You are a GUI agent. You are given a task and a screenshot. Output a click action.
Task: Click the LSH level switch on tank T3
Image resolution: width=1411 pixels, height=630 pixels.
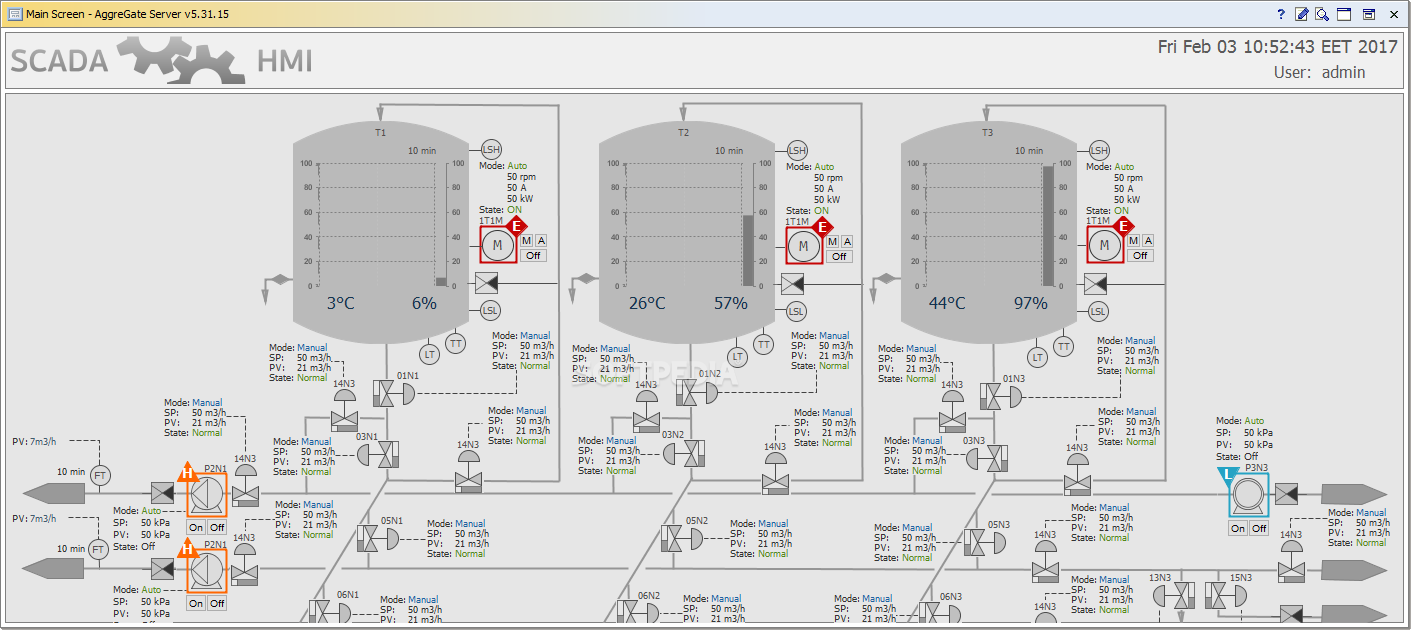click(x=1099, y=150)
